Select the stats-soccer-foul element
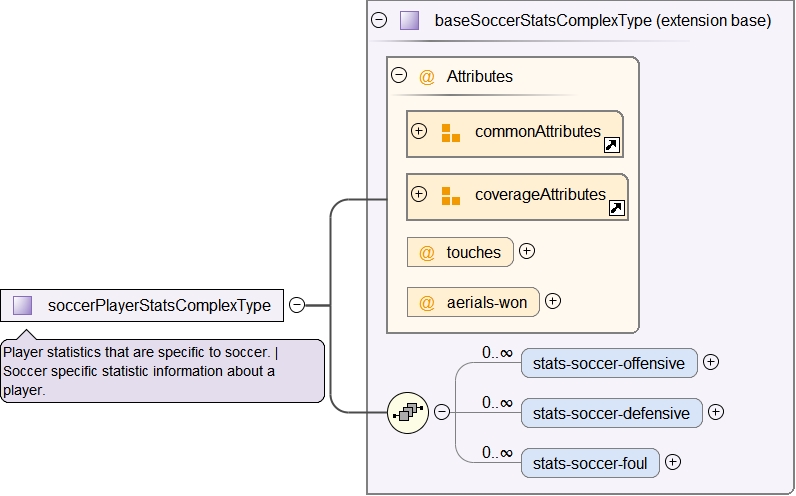The width and height of the screenshot is (796, 496). pyautogui.click(x=590, y=463)
